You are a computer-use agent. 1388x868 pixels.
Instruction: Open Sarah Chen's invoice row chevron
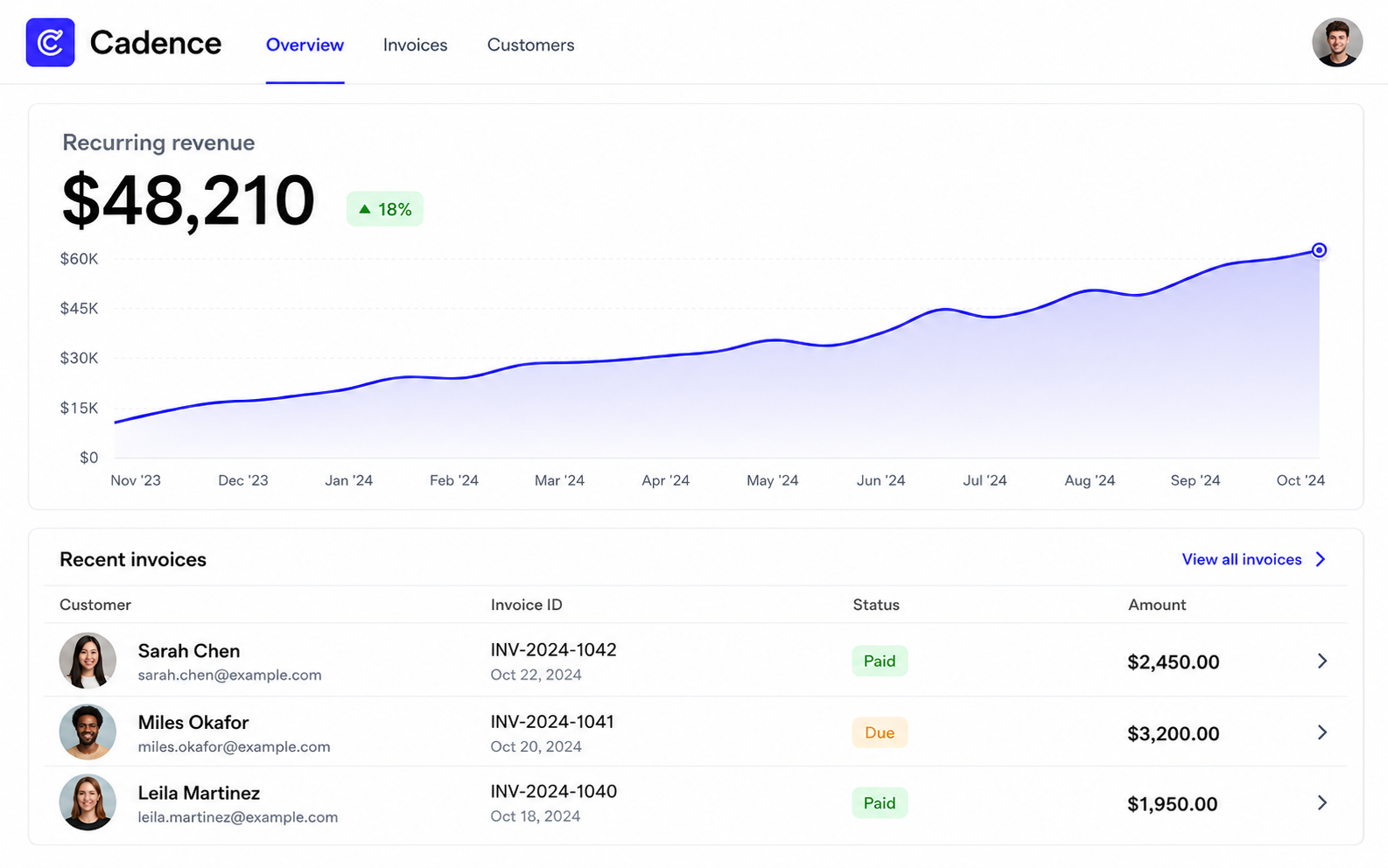1322,661
